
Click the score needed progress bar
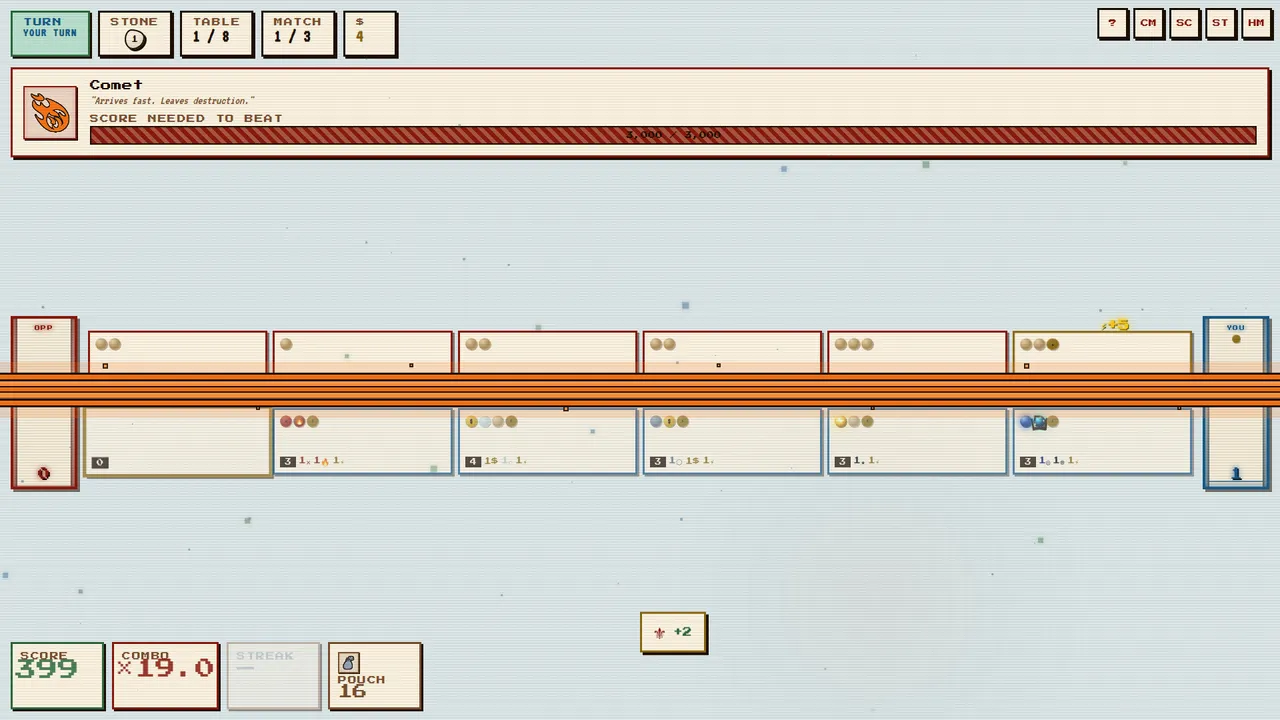tap(673, 135)
